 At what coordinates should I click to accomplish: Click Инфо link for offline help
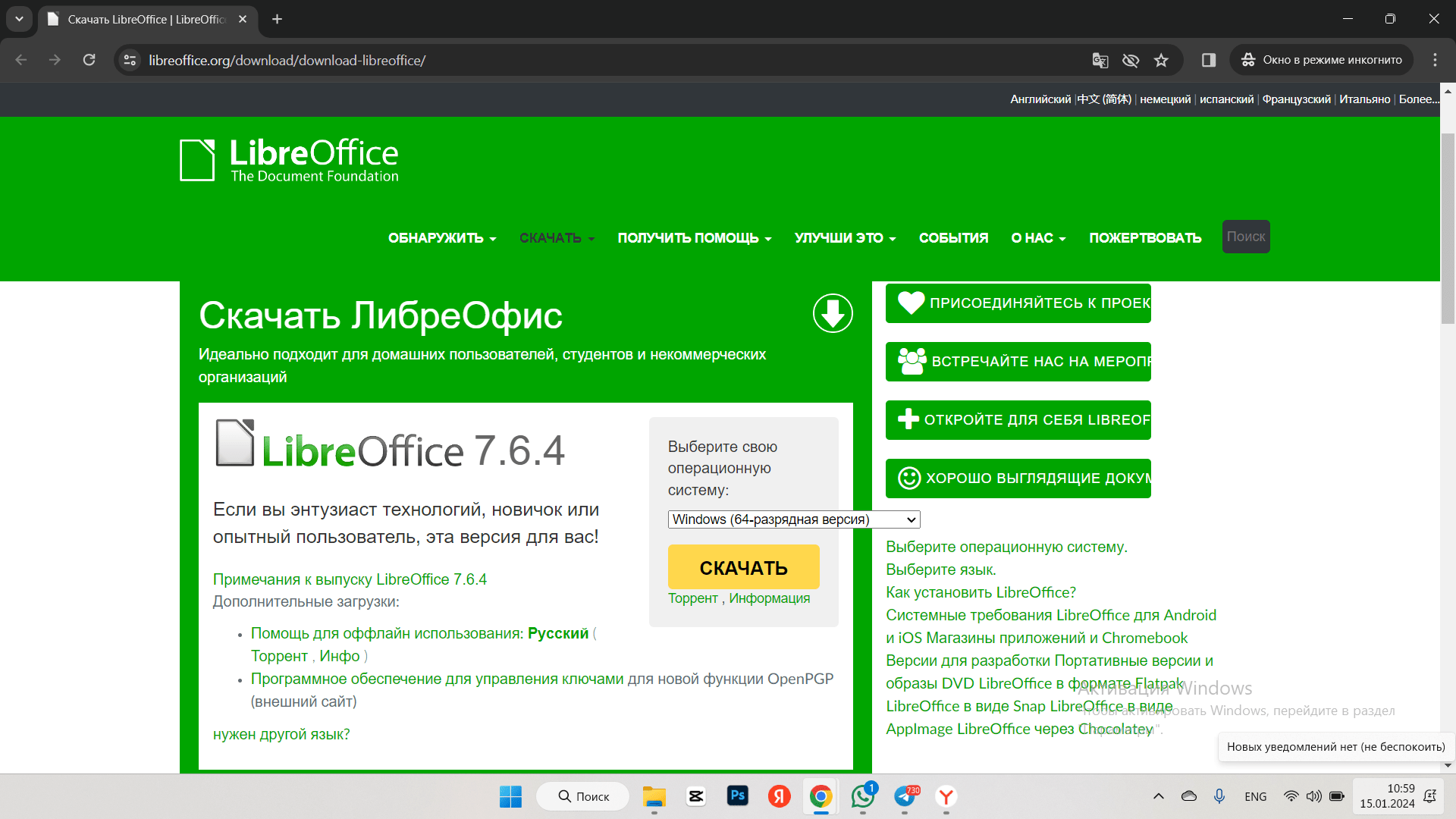point(339,656)
